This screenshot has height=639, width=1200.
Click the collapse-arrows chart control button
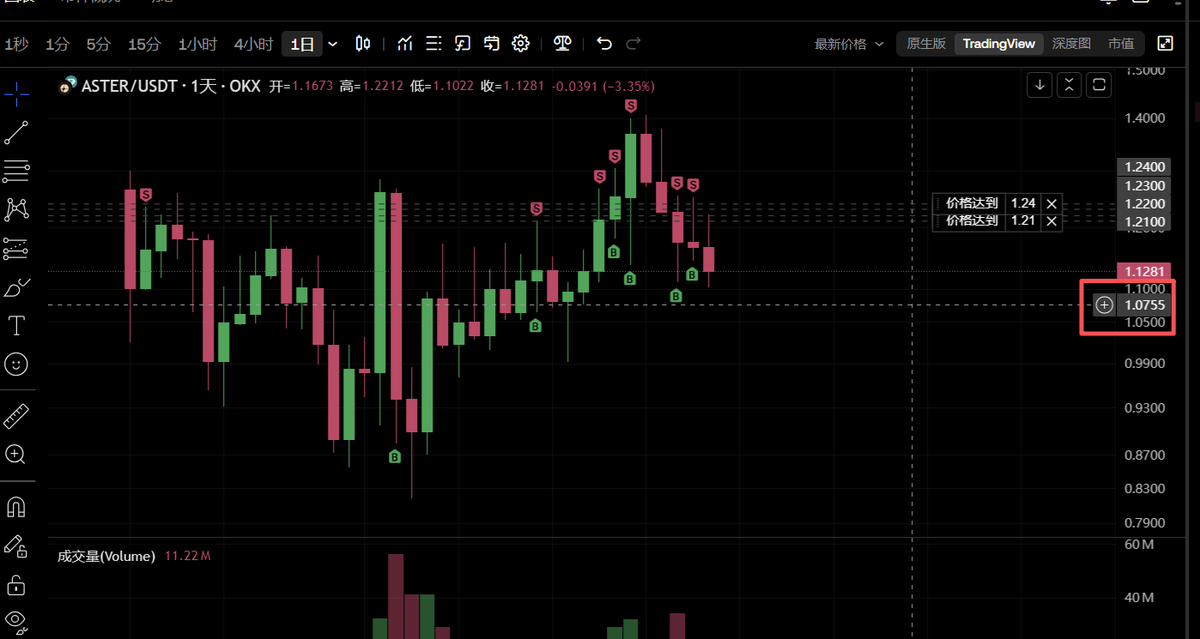[x=1069, y=85]
